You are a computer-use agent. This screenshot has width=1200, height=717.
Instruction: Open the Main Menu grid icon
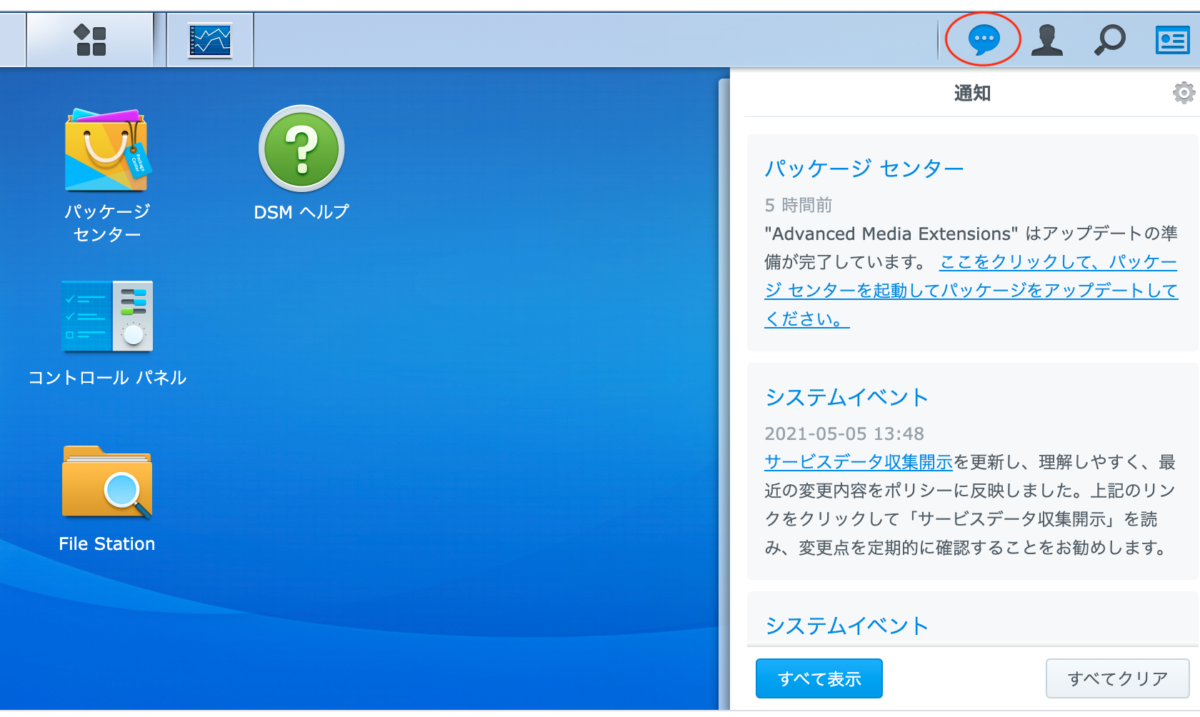click(x=90, y=40)
